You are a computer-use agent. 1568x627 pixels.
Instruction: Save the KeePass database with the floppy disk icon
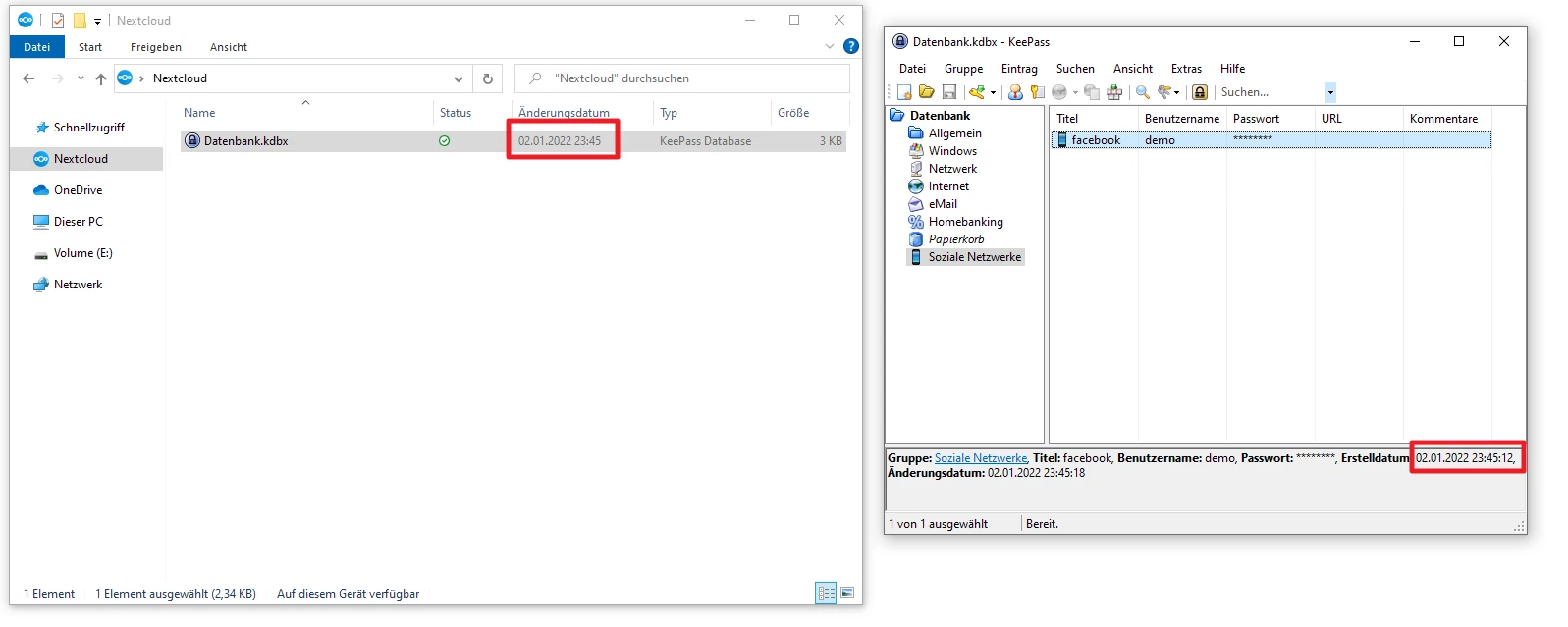coord(948,92)
